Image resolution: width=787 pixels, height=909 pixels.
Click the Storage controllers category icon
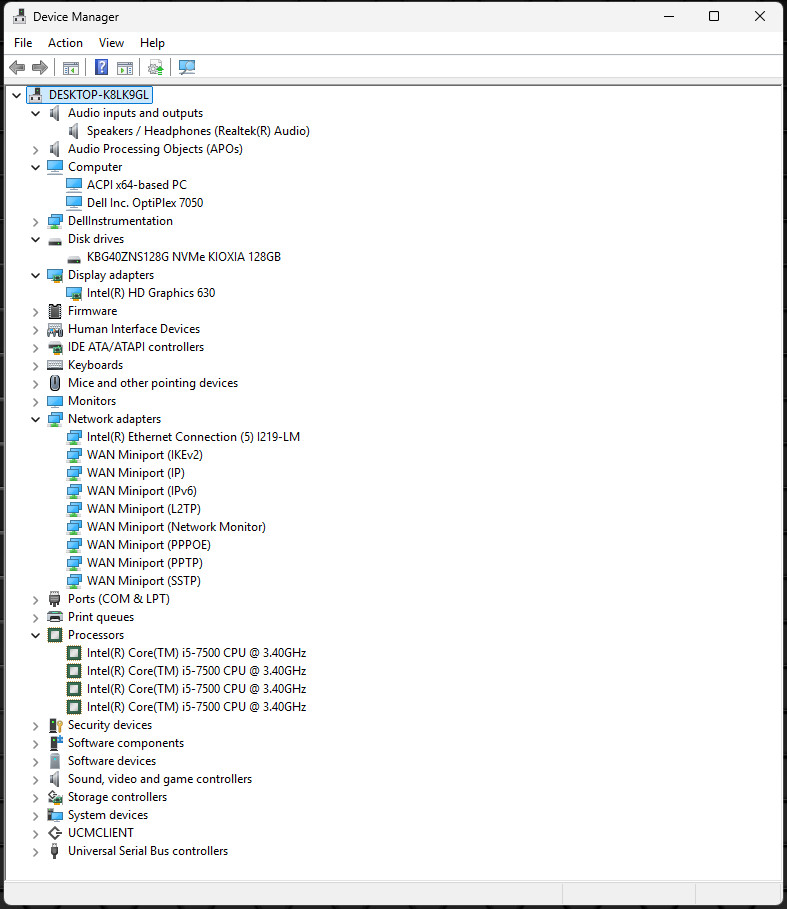tap(55, 797)
